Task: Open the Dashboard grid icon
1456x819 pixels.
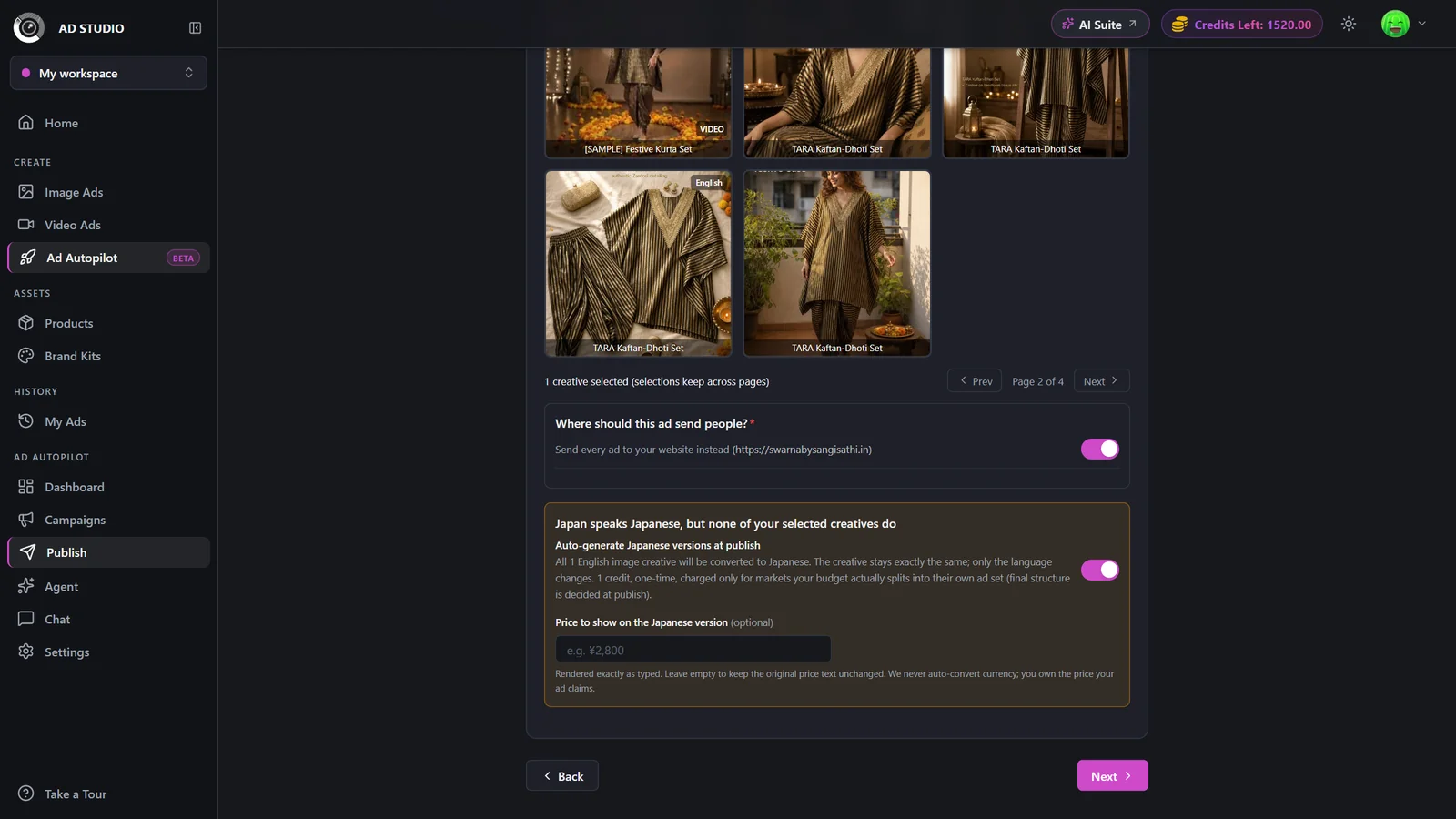Action: pyautogui.click(x=26, y=487)
